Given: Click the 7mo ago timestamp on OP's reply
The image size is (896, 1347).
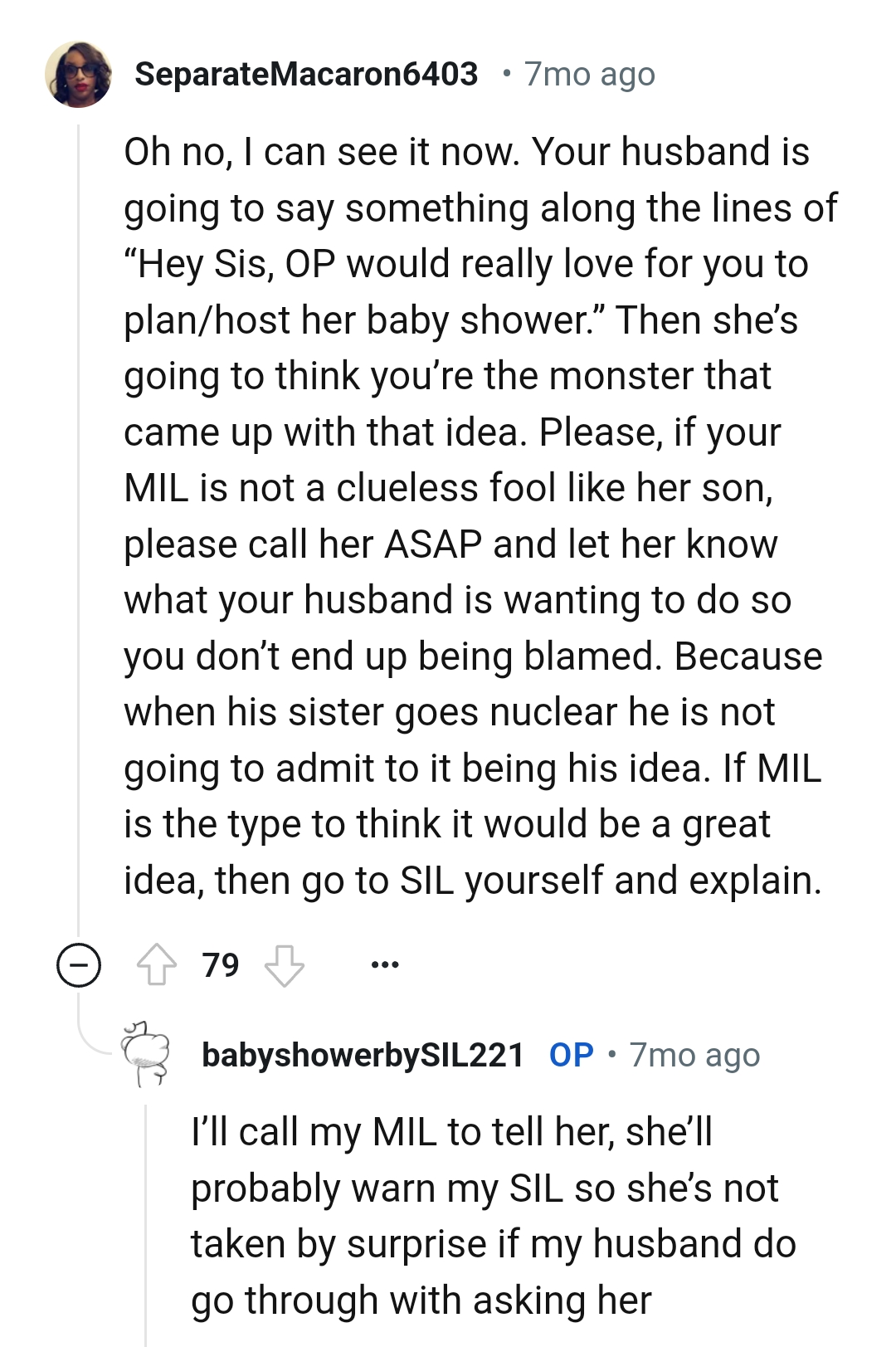Looking at the screenshot, I should (695, 1053).
